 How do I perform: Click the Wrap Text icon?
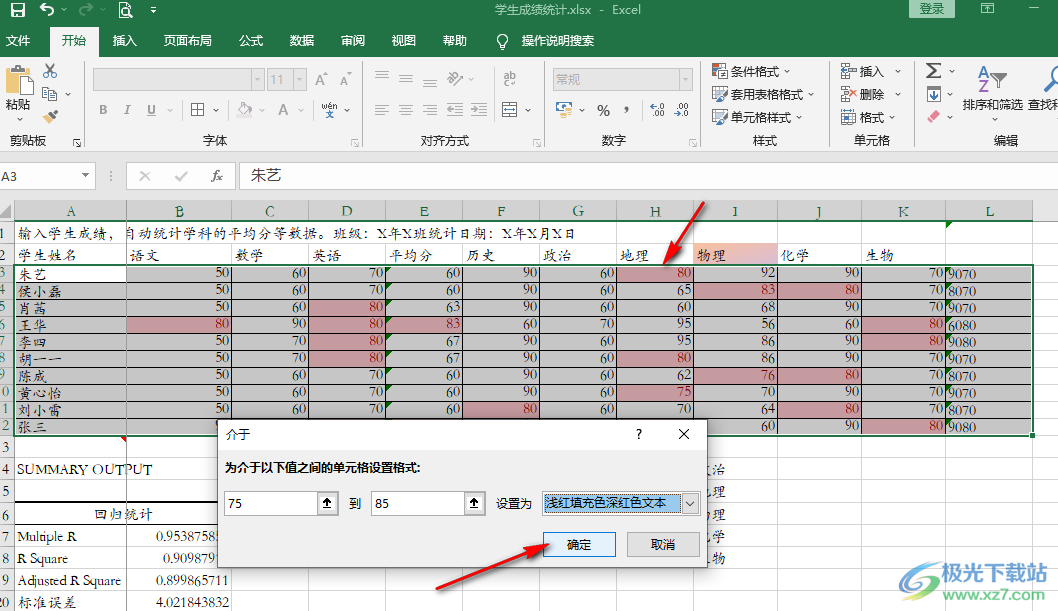click(509, 79)
